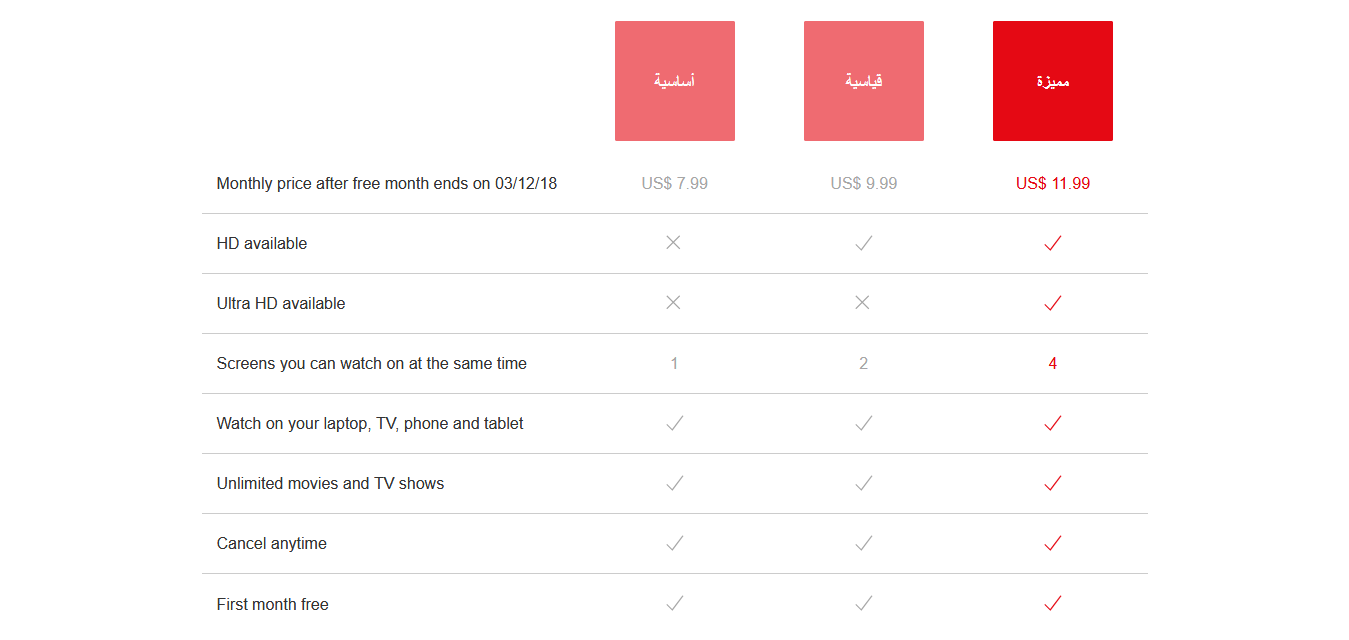Click Basic plan's laptop, TV, phone, tablet checkmark
Viewport: 1349px width, 640px height.
coord(674,423)
